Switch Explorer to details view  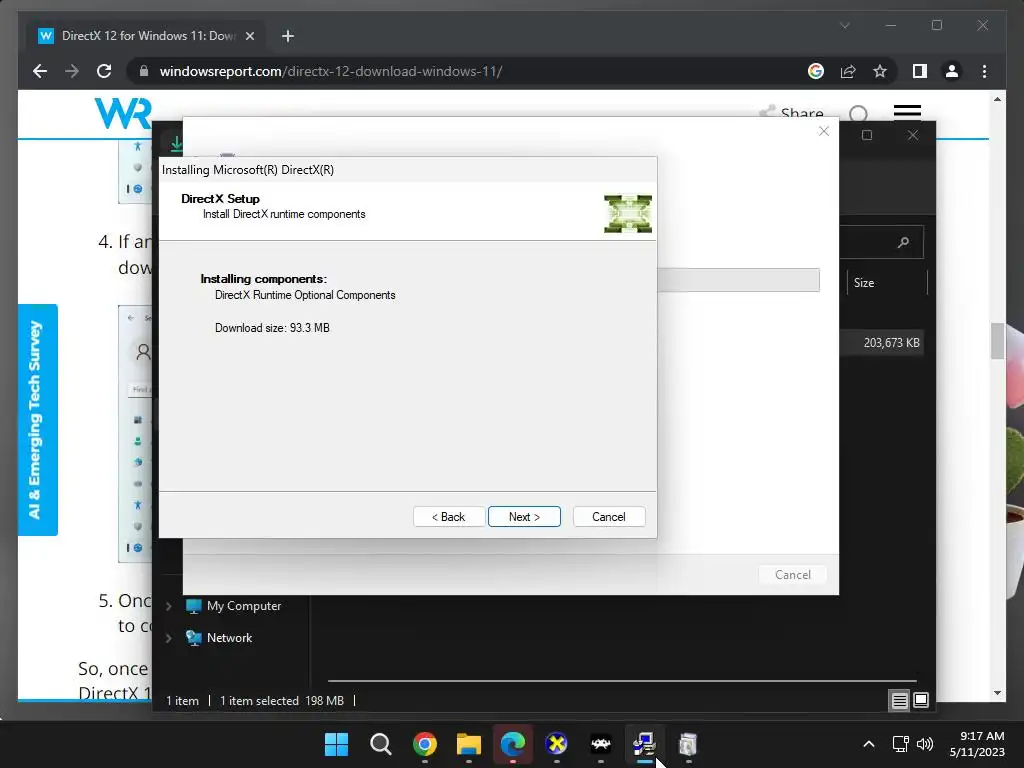click(x=899, y=701)
